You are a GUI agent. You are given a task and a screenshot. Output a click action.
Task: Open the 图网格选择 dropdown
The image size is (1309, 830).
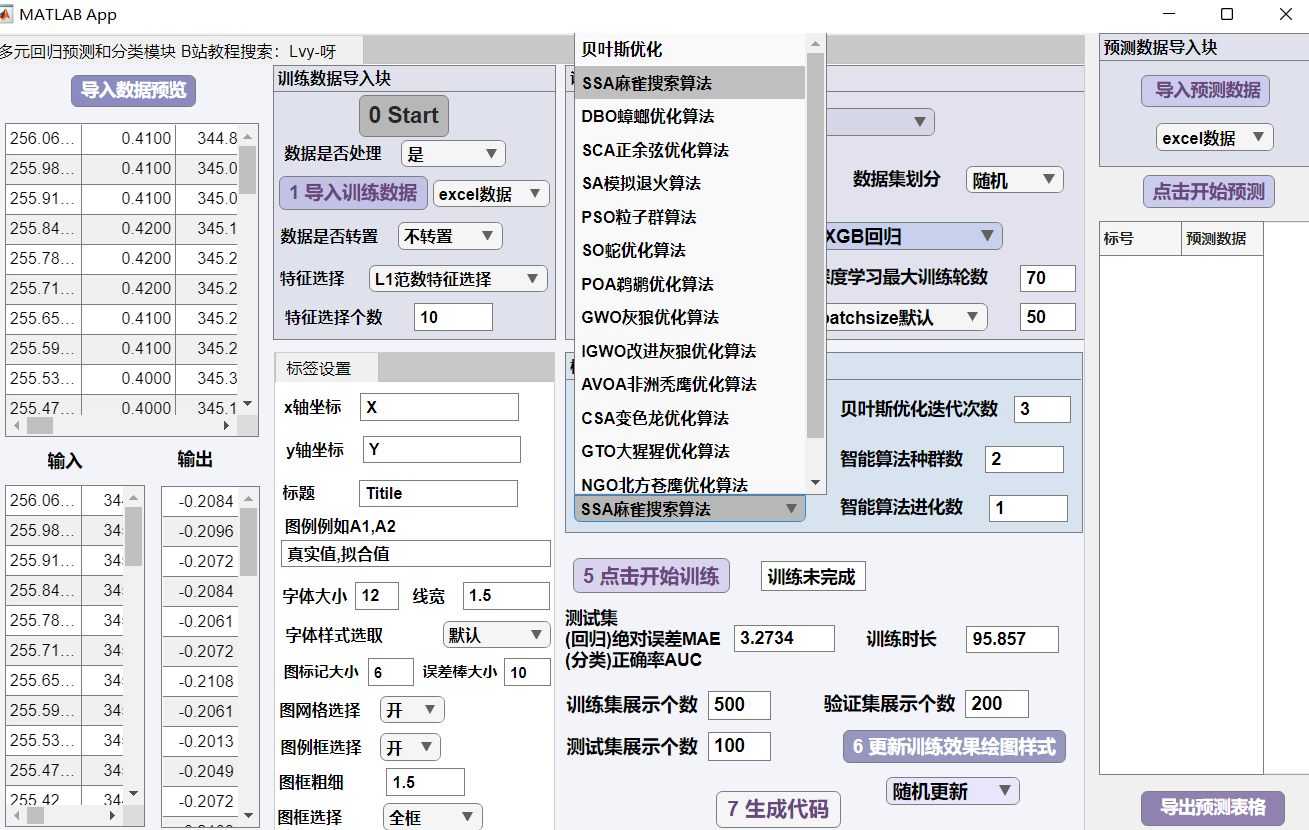click(412, 710)
